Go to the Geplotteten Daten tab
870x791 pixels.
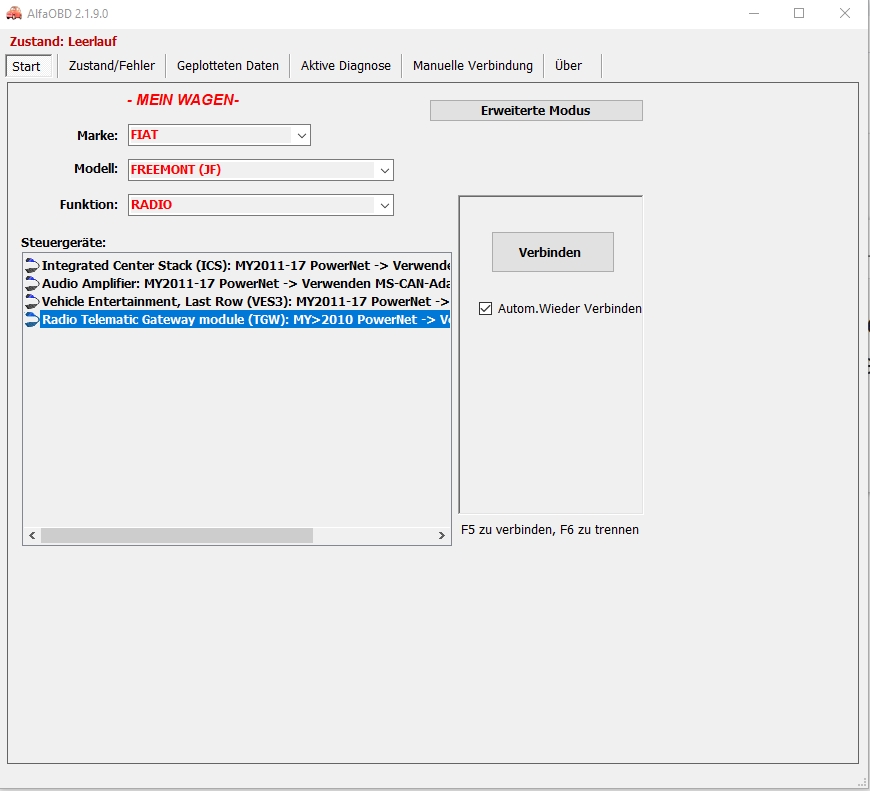click(228, 66)
